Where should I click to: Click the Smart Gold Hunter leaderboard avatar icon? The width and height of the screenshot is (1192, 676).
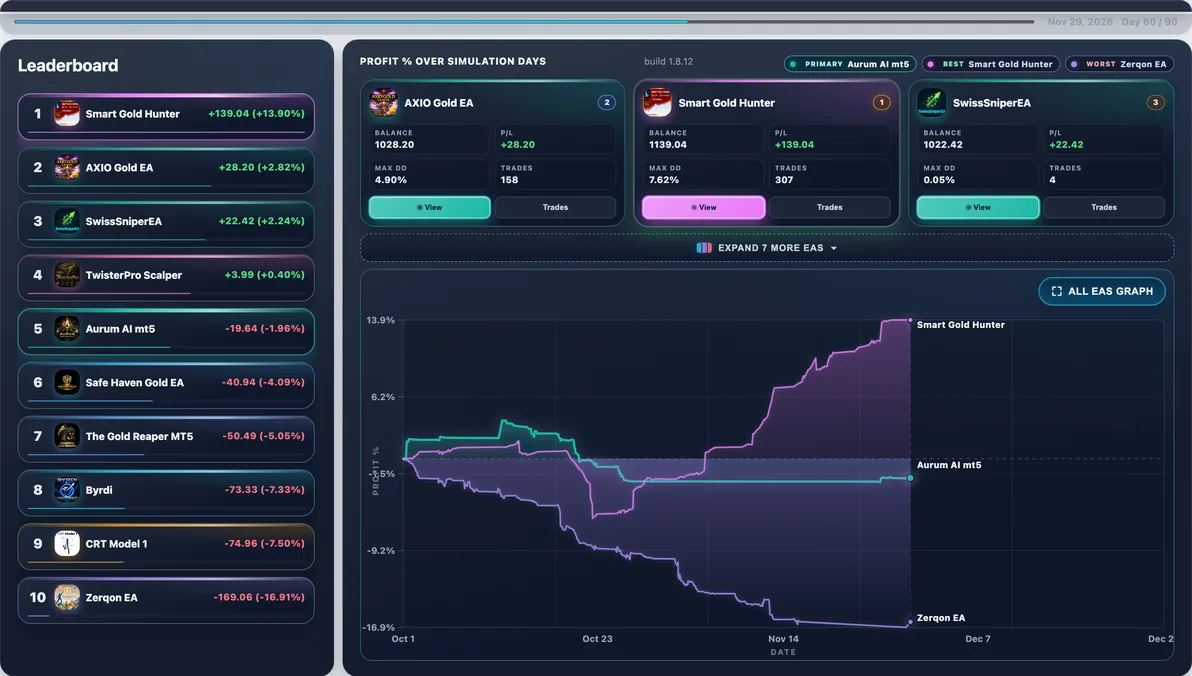[x=67, y=114]
